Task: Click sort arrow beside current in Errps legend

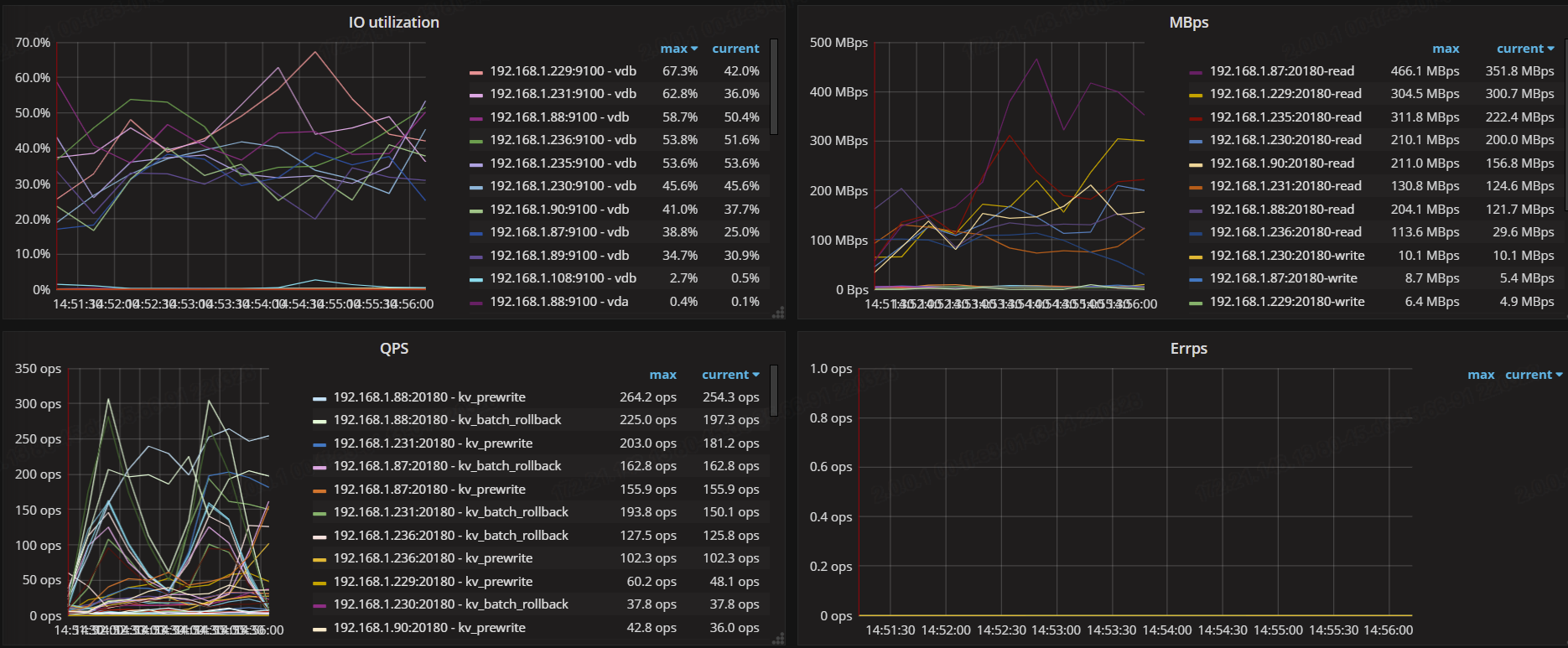Action: coord(1559,376)
